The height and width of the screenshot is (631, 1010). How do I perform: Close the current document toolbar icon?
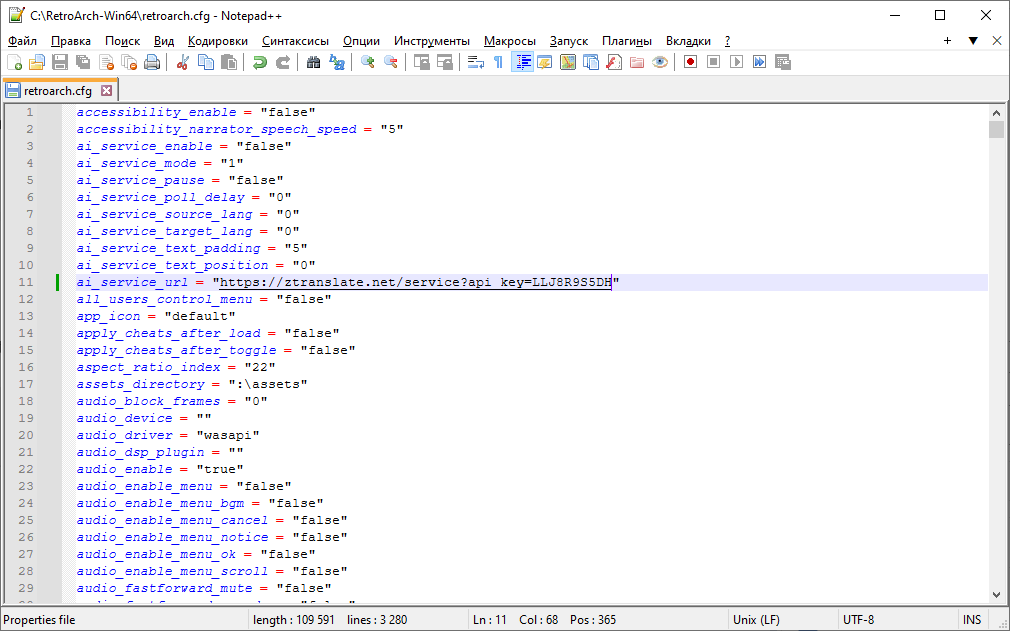pos(106,62)
